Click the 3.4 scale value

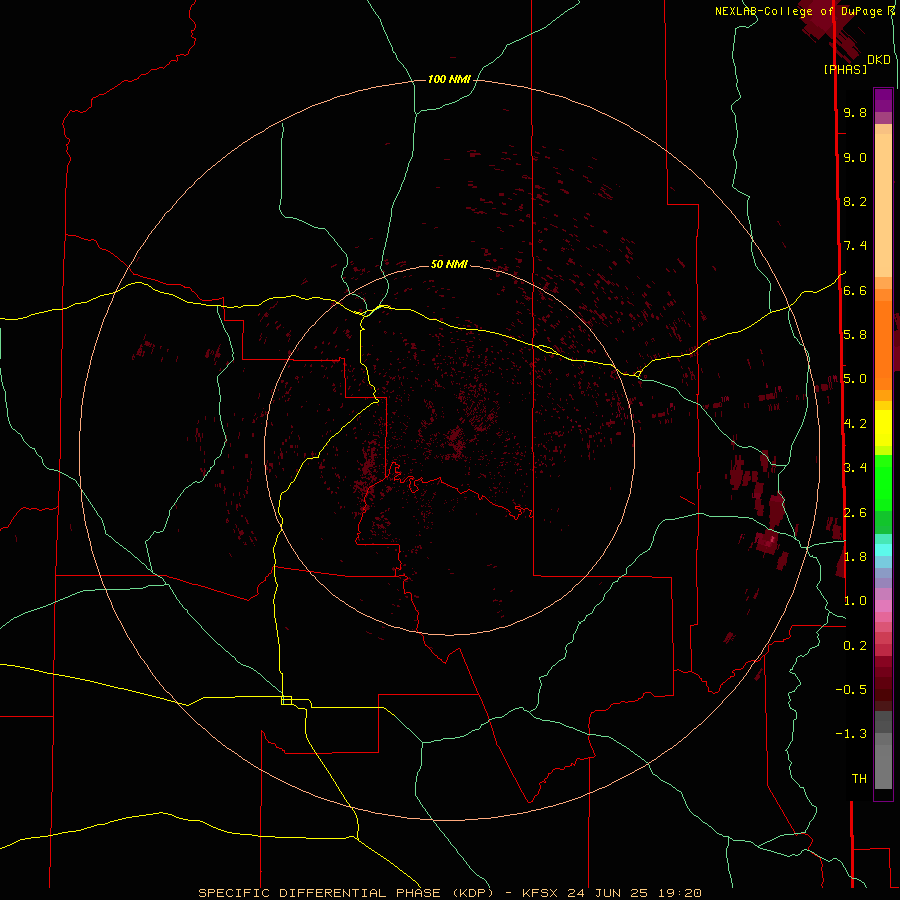tap(855, 468)
